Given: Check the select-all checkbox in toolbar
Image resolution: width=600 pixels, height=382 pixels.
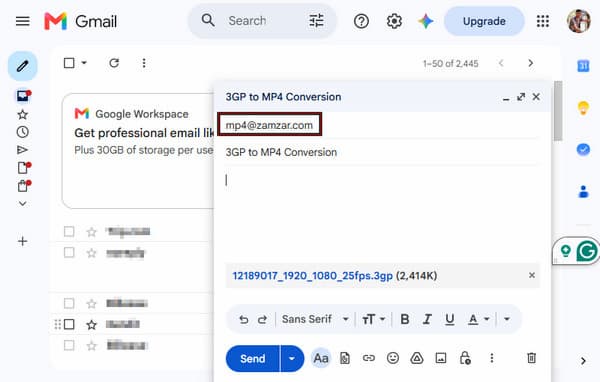Looking at the screenshot, I should tap(69, 63).
